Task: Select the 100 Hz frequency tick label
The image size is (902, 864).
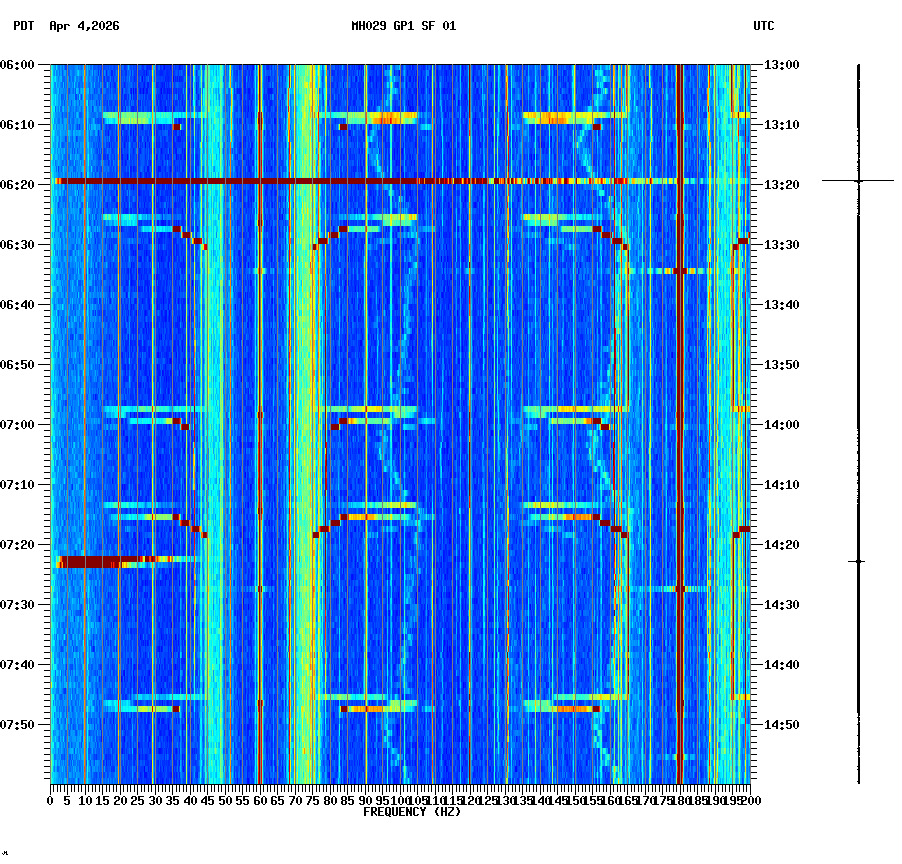Action: click(x=398, y=800)
